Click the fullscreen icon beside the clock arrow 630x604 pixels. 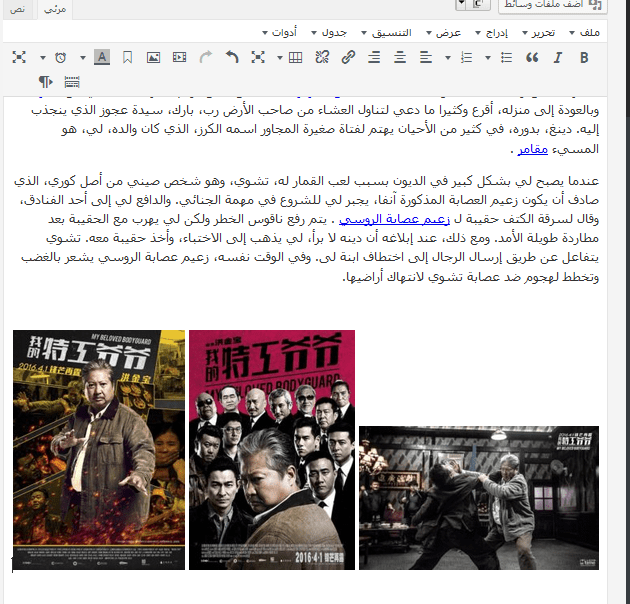point(19,57)
